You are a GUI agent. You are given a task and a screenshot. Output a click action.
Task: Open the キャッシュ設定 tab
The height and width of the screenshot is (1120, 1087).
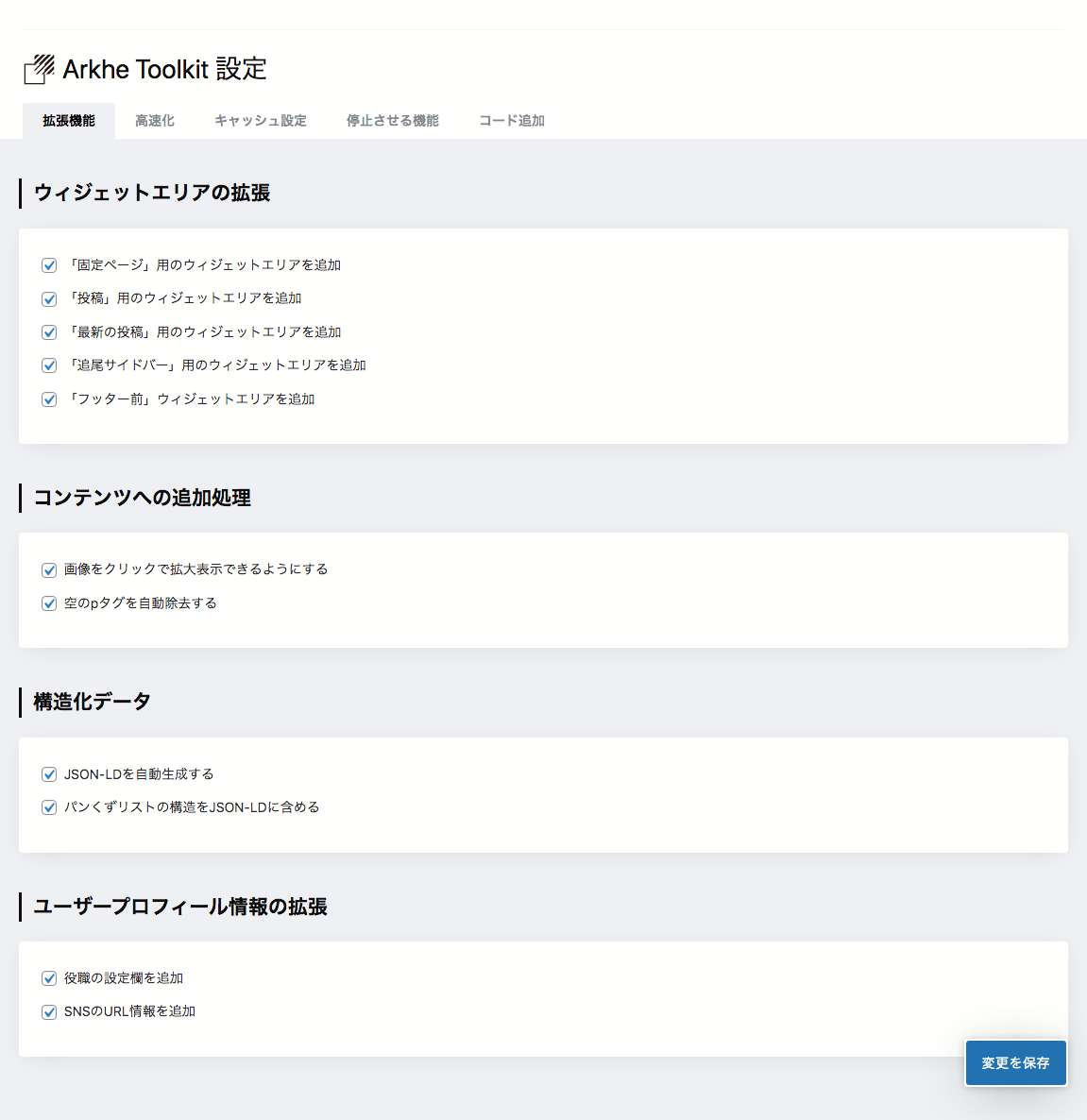pos(260,120)
